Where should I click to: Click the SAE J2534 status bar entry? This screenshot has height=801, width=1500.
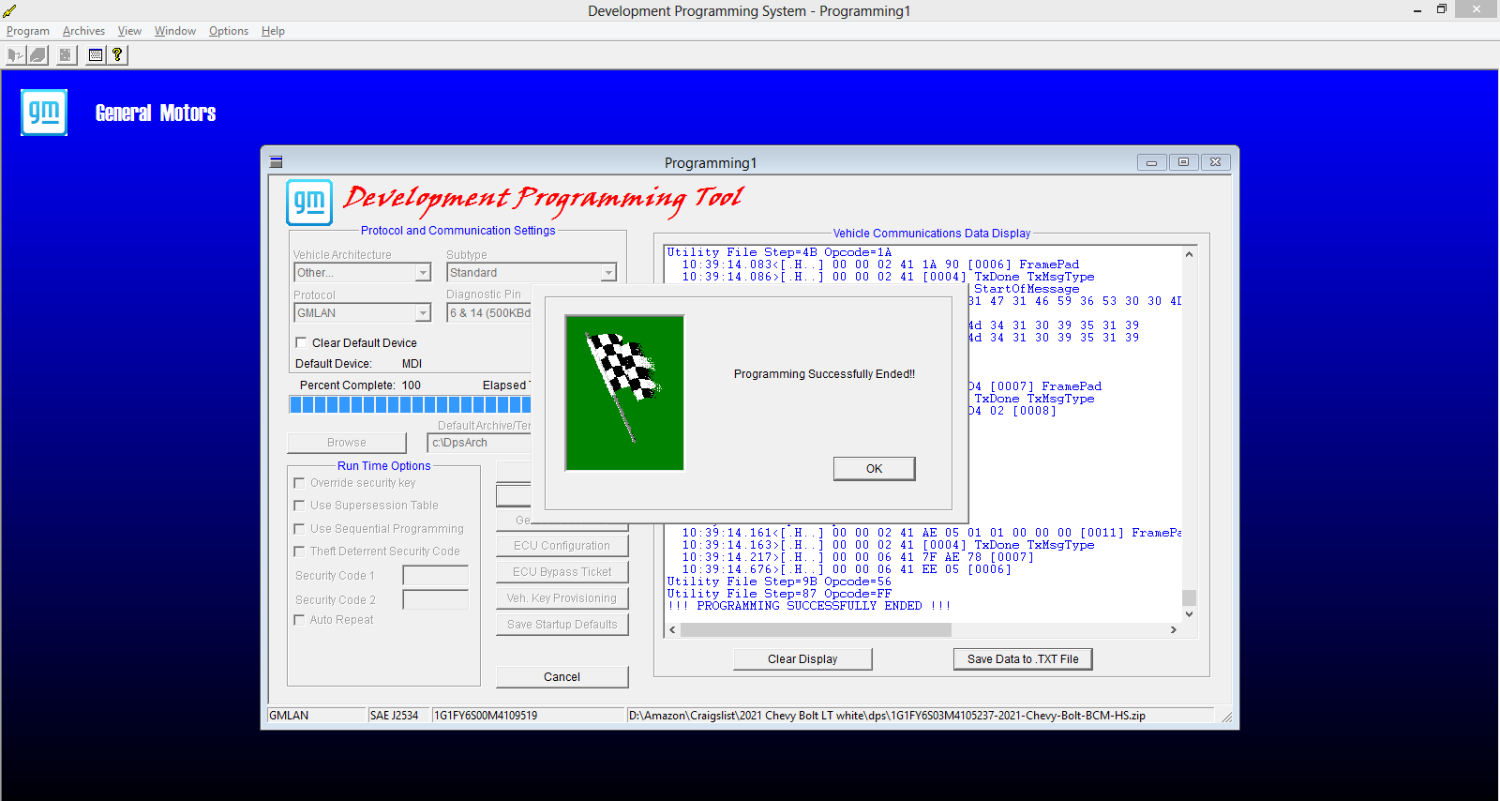[x=394, y=716]
